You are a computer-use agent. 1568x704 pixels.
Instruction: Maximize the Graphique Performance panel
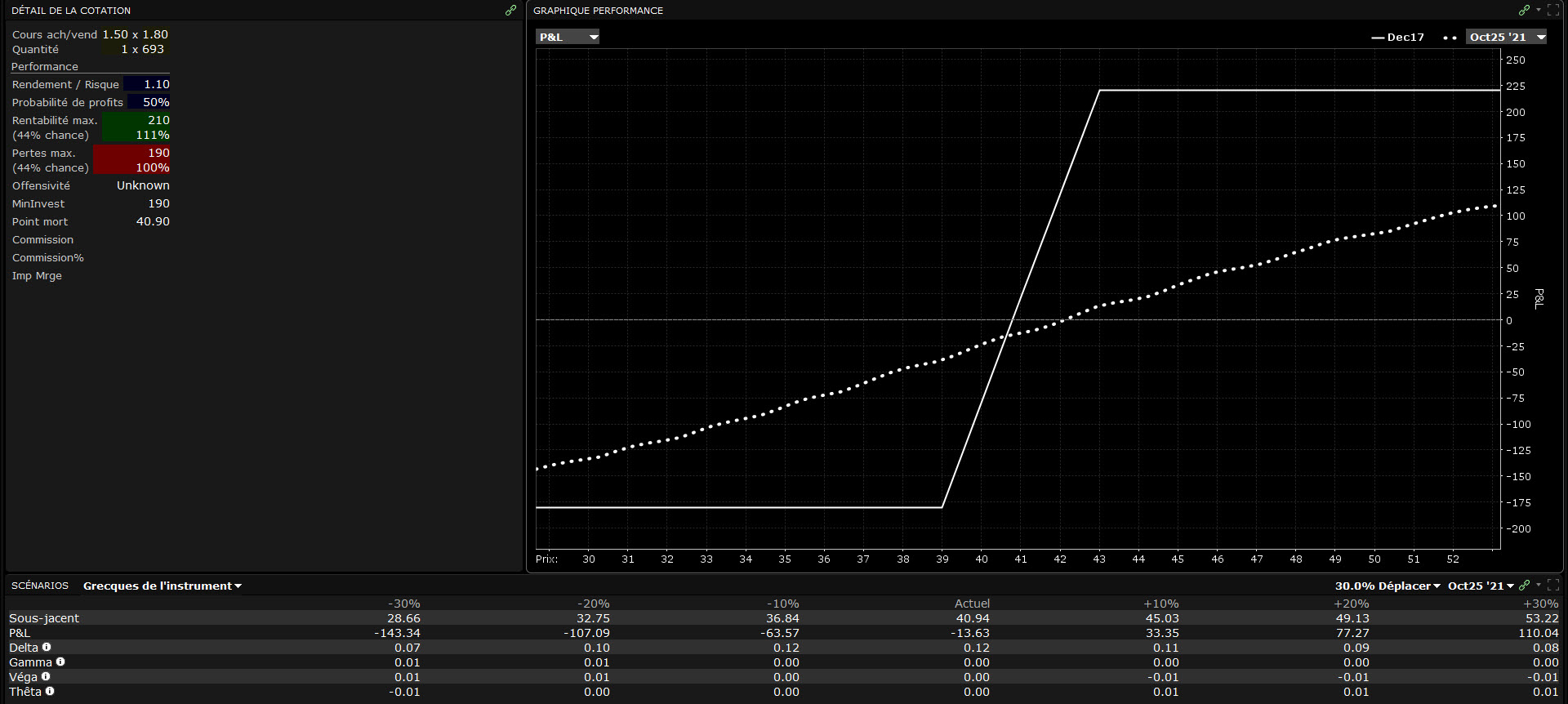tap(1553, 11)
